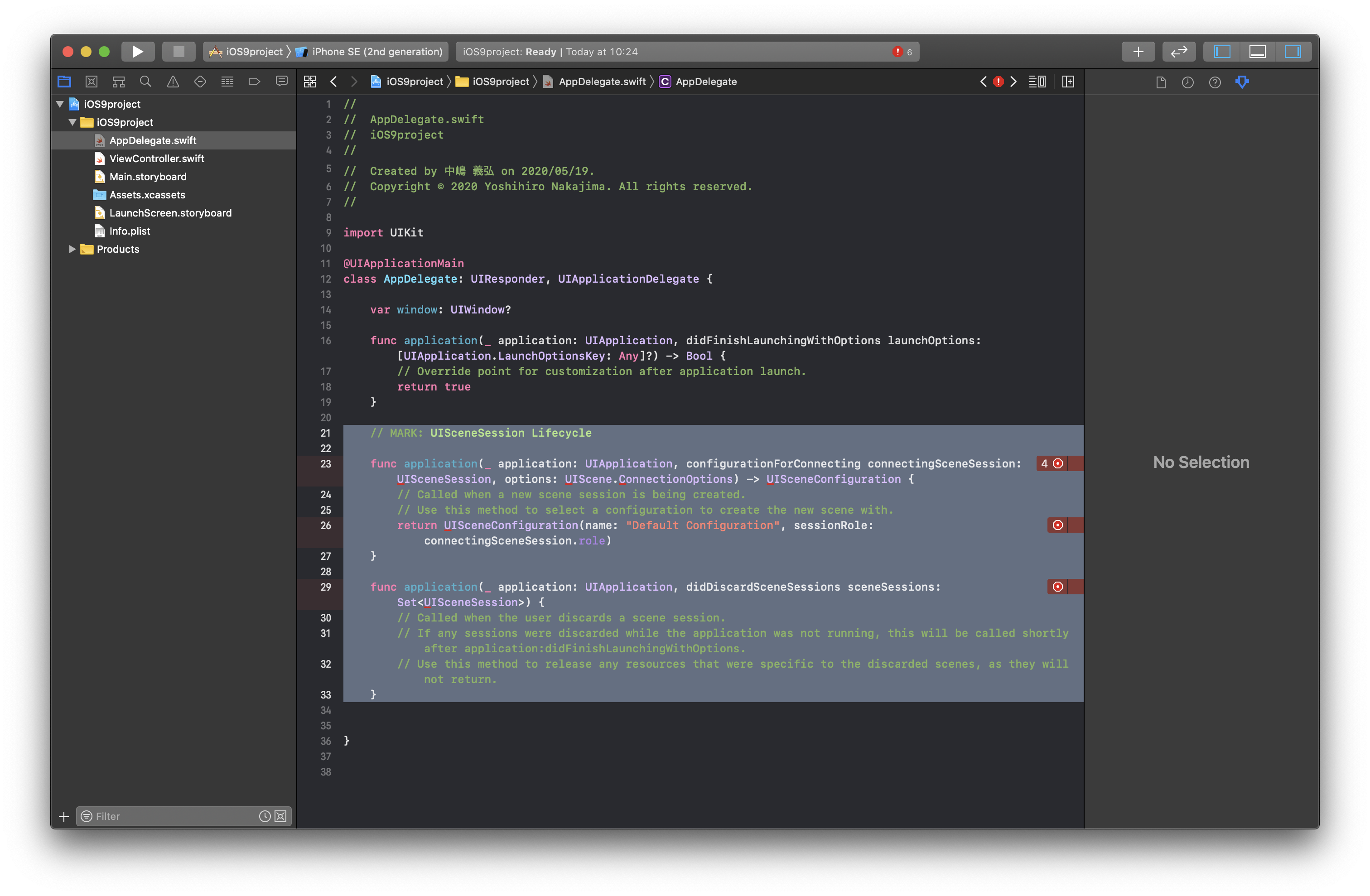
Task: Open the error count in activity bar
Action: coord(902,52)
